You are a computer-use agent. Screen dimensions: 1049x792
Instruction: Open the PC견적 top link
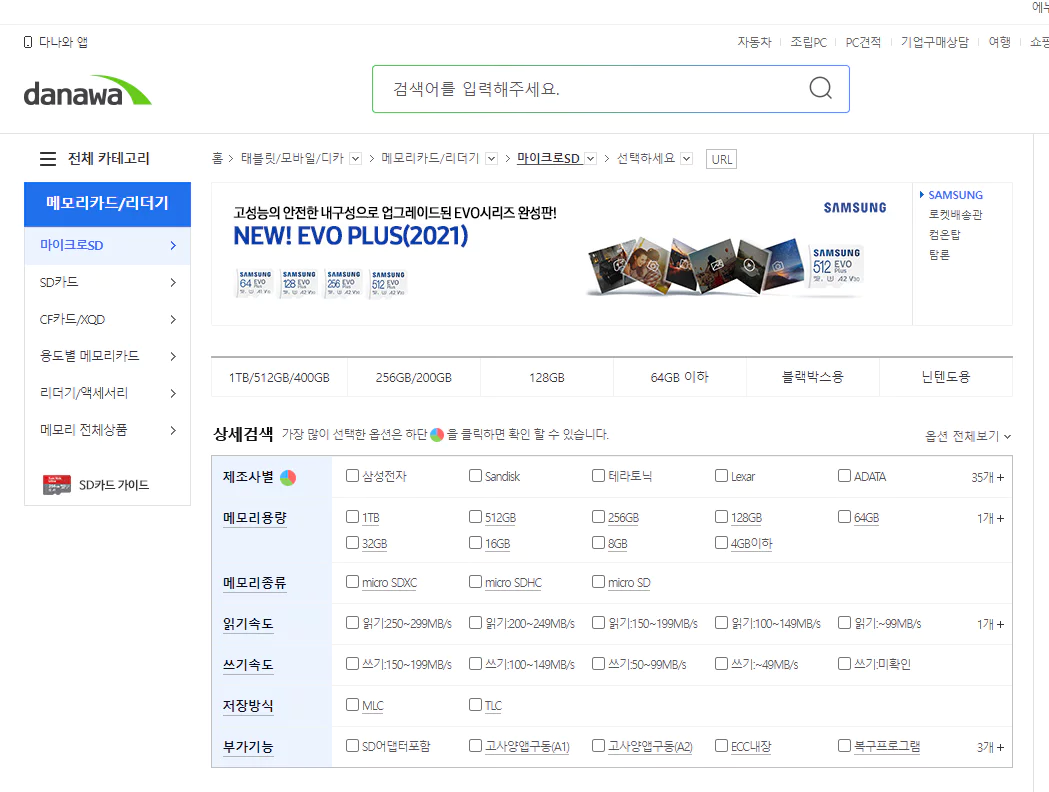click(x=863, y=42)
